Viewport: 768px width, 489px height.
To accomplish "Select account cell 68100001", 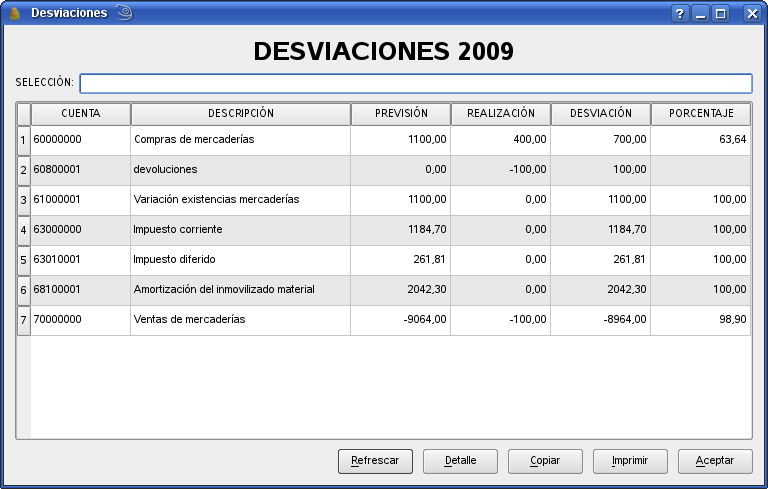I will 81,290.
